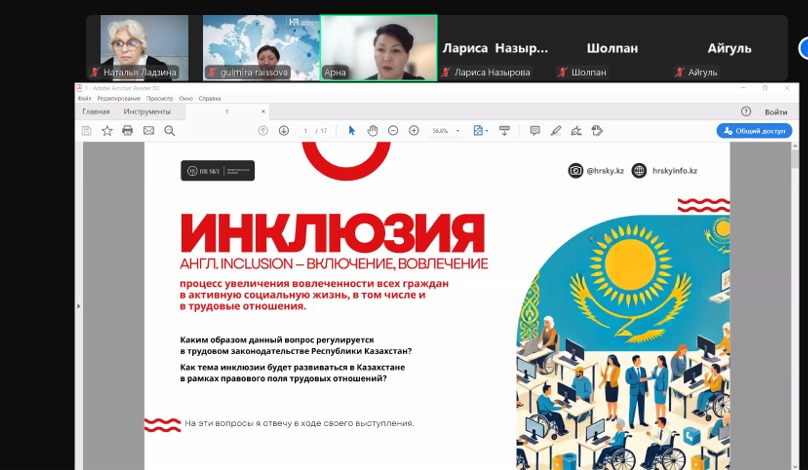Add a comment with the note icon
808x470 pixels.
(535, 130)
